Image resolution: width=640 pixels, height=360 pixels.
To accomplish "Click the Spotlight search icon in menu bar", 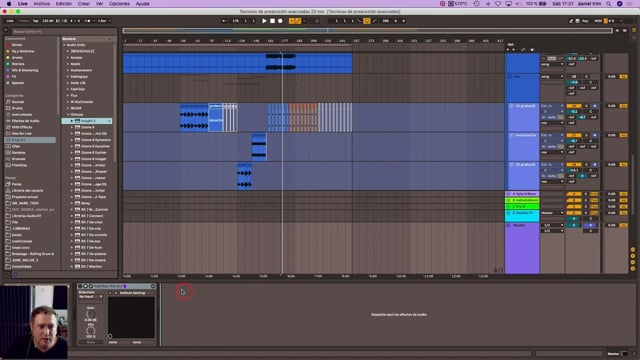I will coord(609,4).
